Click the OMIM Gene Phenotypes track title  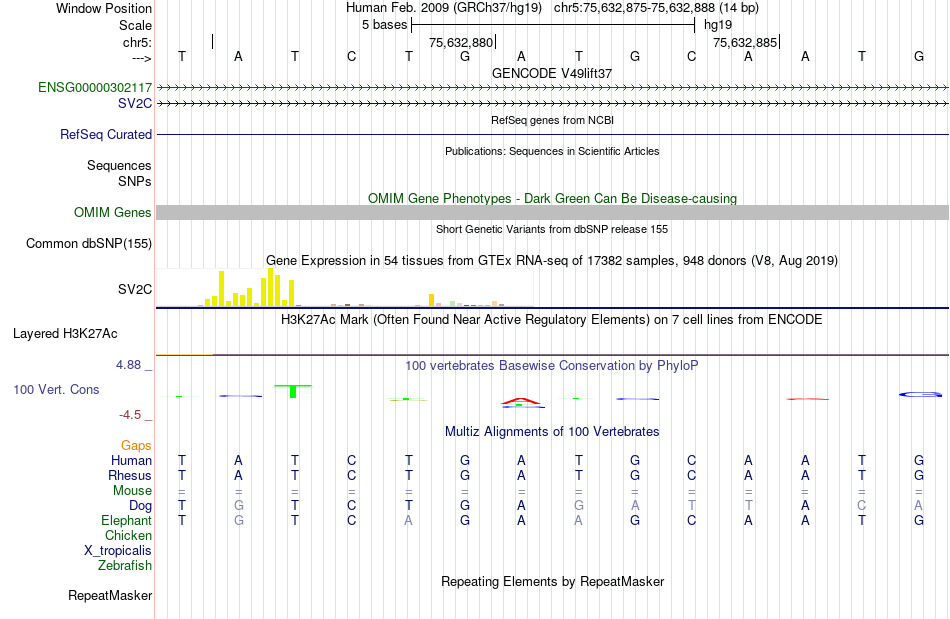552,199
